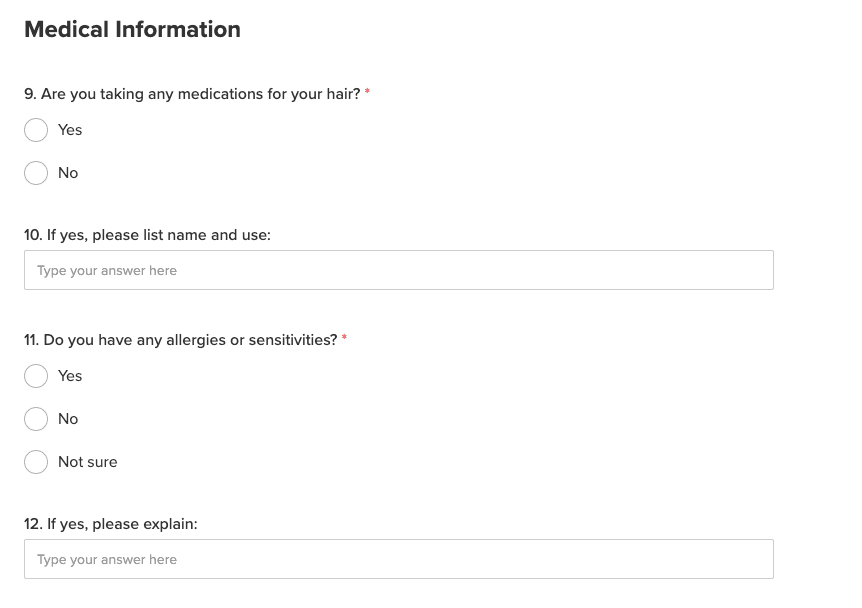The height and width of the screenshot is (608, 862).
Task: Pick the Not sure radio button for allergies
Action: tap(36, 462)
